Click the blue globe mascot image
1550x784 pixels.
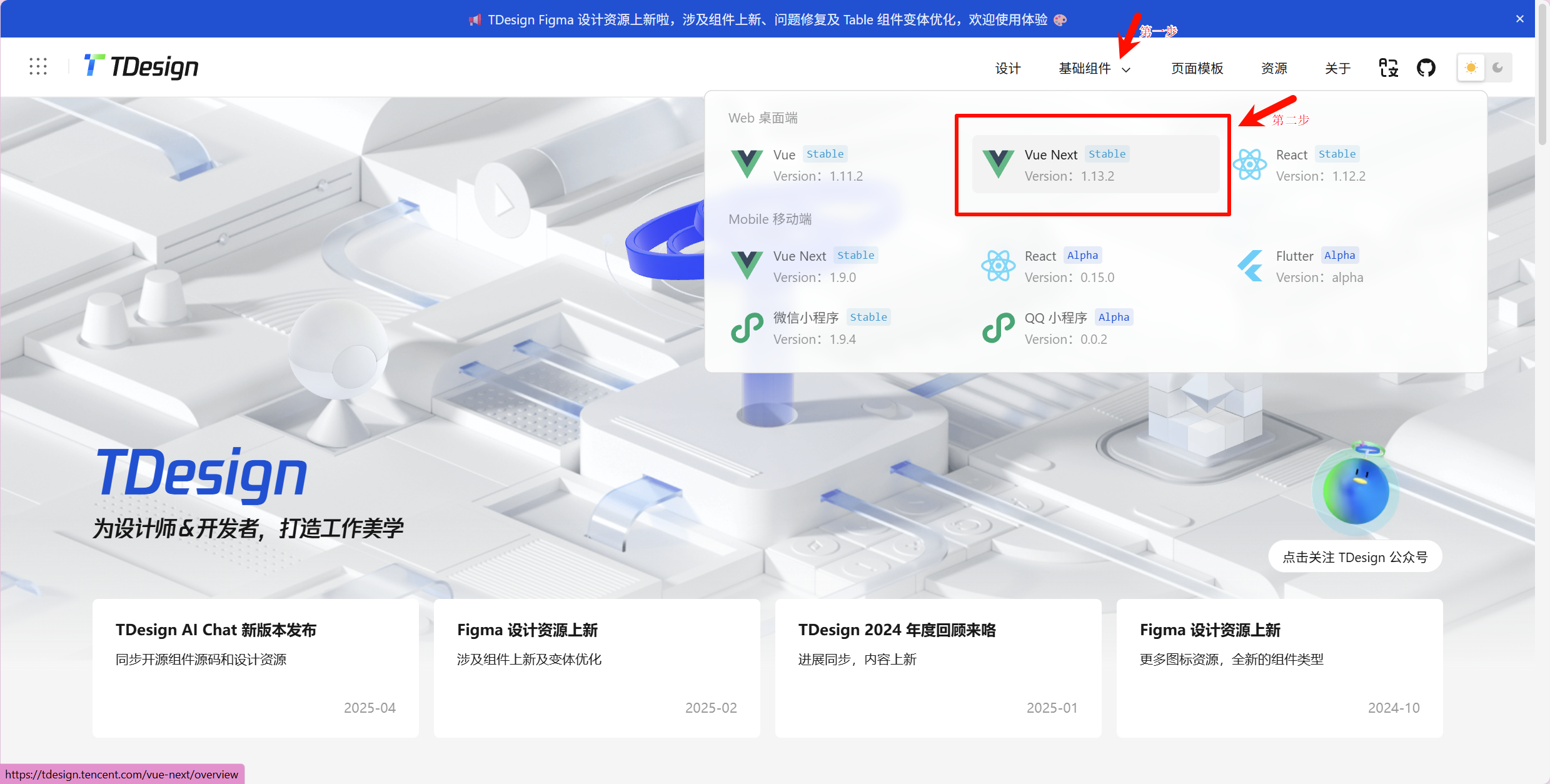1356,491
